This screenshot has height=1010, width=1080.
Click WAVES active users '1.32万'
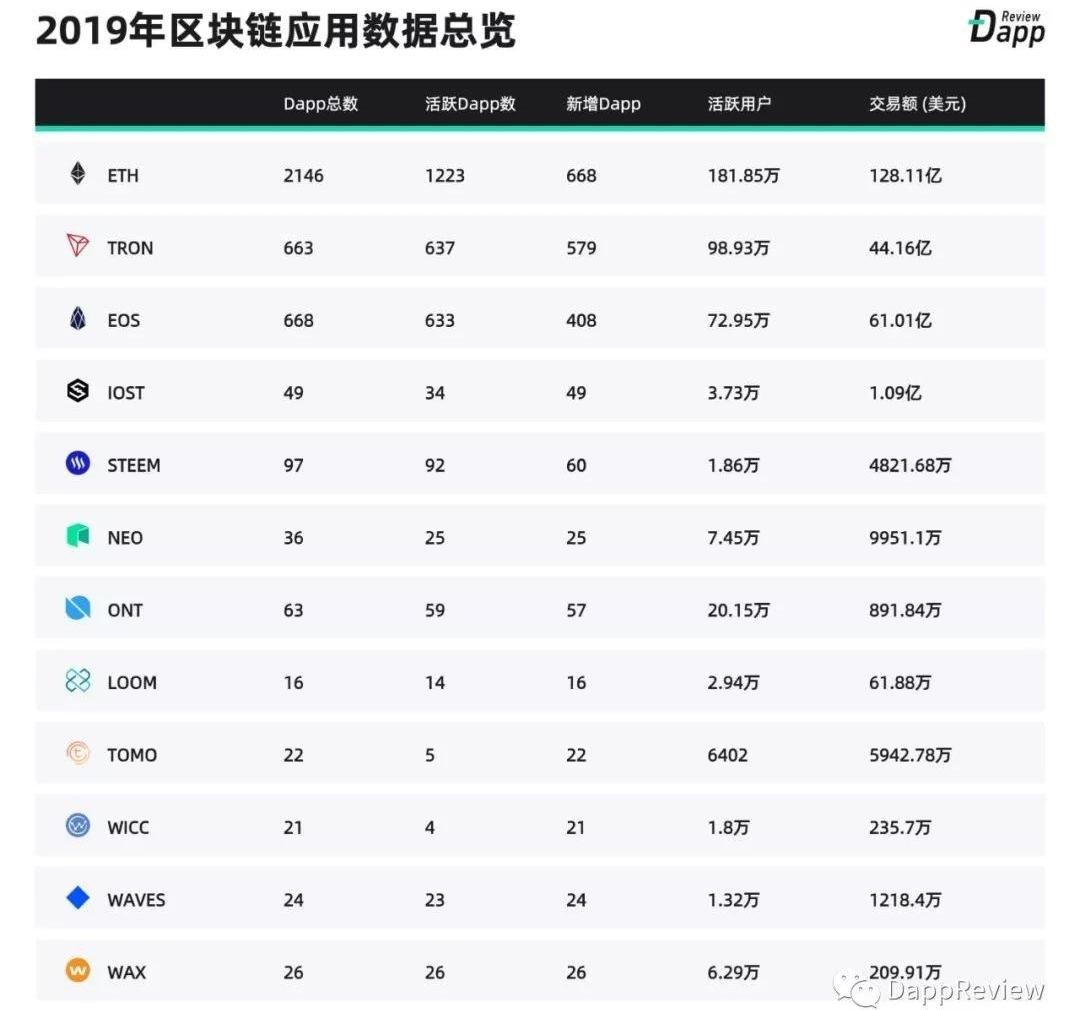(x=734, y=900)
